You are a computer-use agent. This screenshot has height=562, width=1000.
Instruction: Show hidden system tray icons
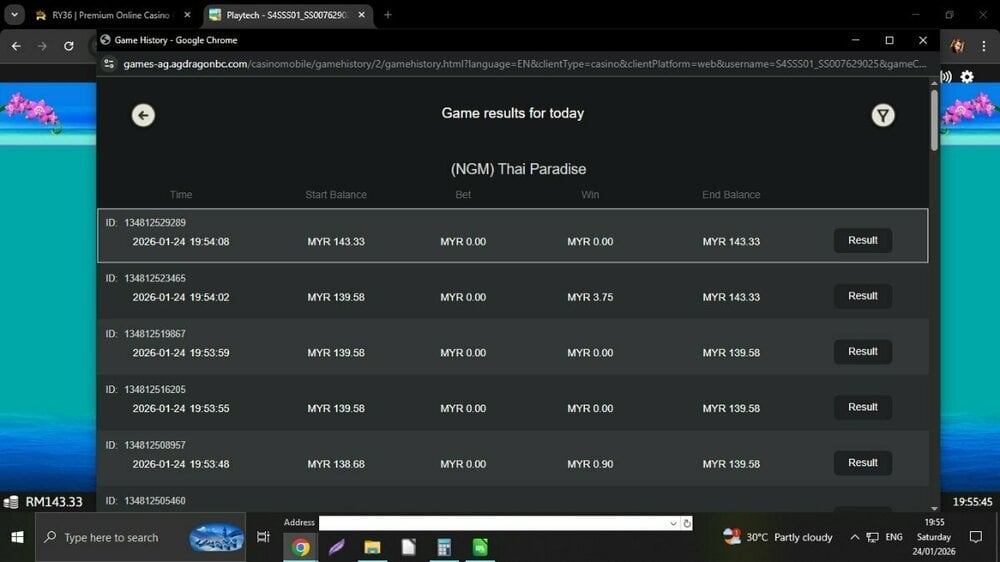(854, 537)
